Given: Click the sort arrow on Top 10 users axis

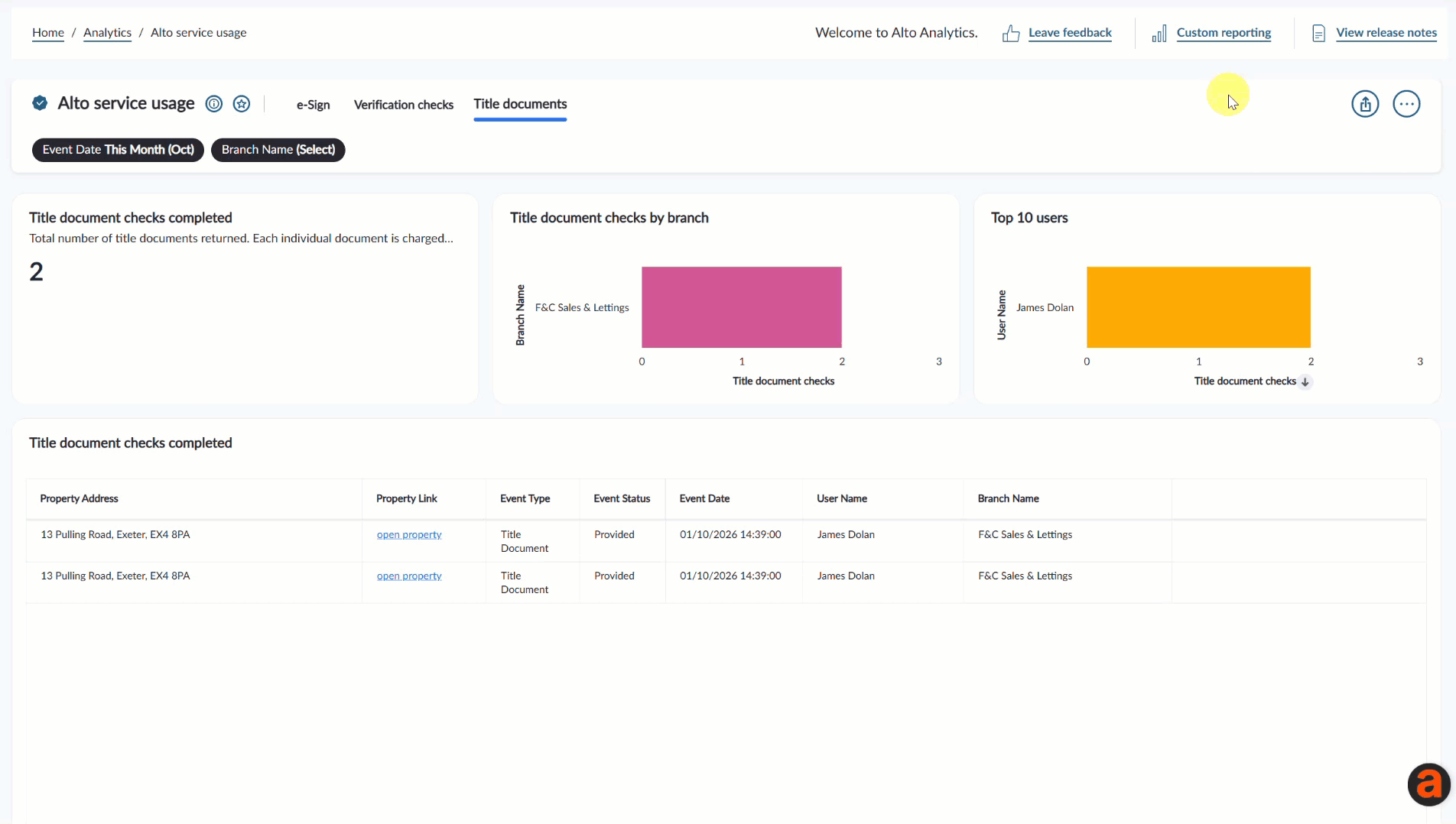Looking at the screenshot, I should [x=1305, y=382].
